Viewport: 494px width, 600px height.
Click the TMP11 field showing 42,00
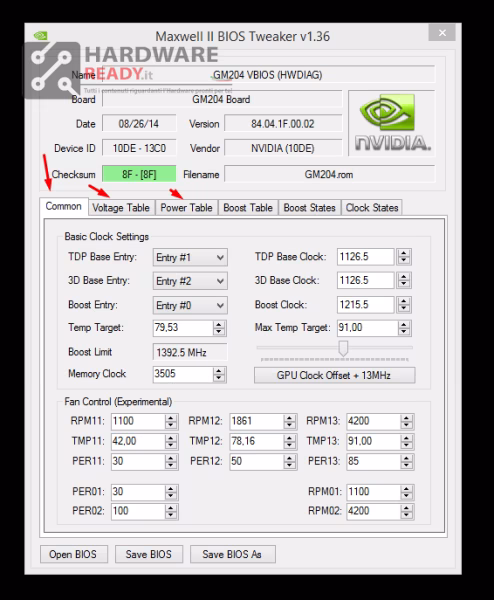pyautogui.click(x=138, y=441)
